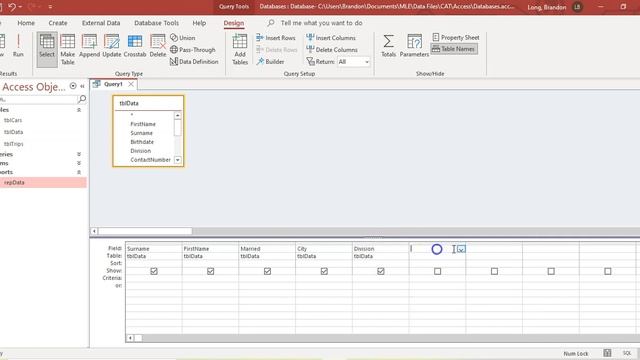Open navigation pane options circle menu
The image size is (640, 360).
(73, 86)
